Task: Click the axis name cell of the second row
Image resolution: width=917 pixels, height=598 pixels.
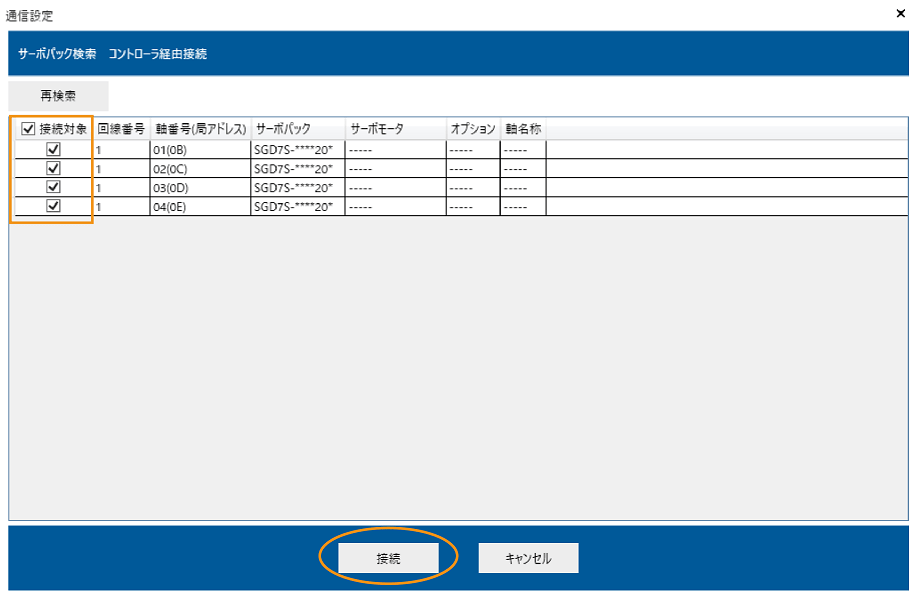Action: tap(522, 169)
